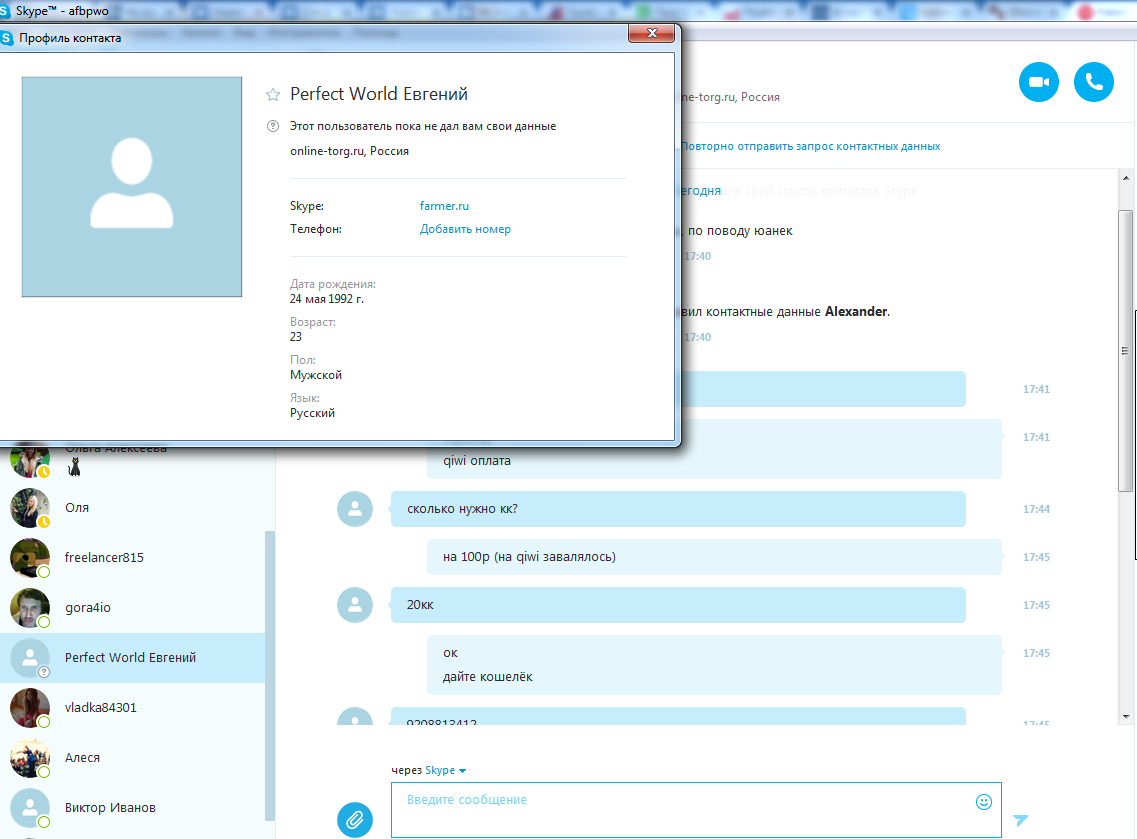The height and width of the screenshot is (839, 1137).
Task: Select Perfect World Евгений in contact list
Action: pos(133,658)
